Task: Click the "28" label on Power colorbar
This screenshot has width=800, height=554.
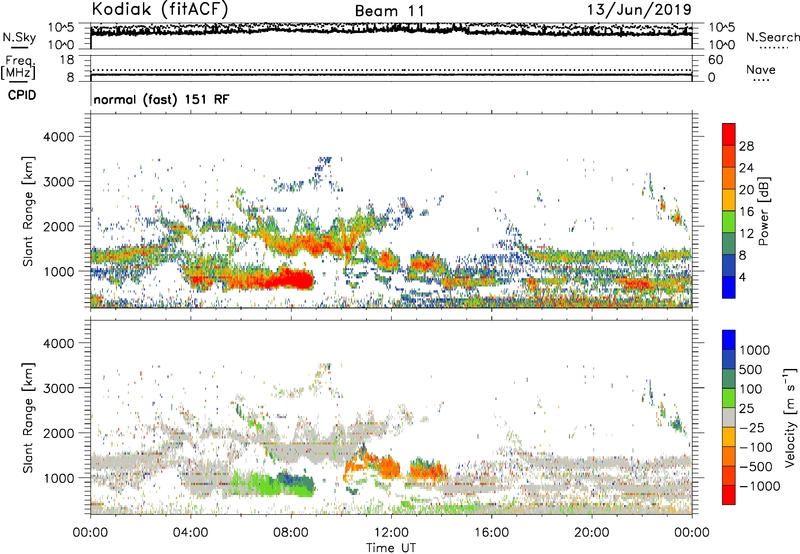Action: coord(746,146)
